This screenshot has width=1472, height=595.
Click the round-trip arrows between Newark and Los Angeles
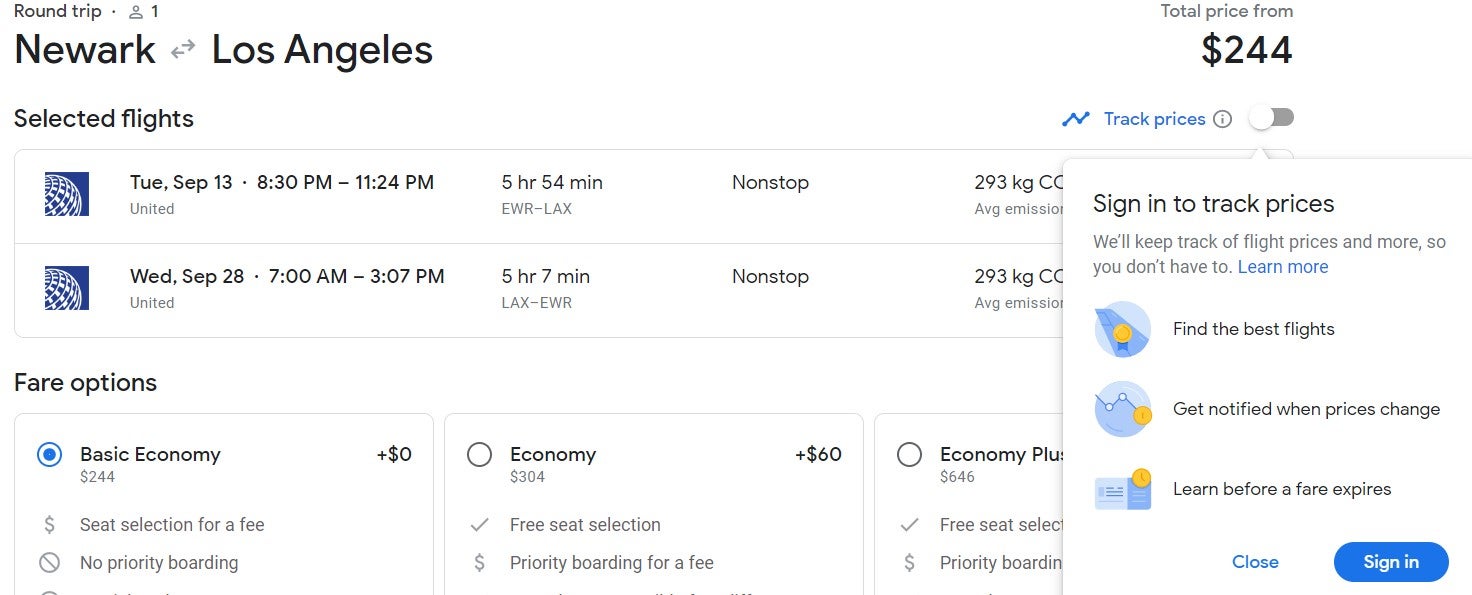tap(183, 49)
